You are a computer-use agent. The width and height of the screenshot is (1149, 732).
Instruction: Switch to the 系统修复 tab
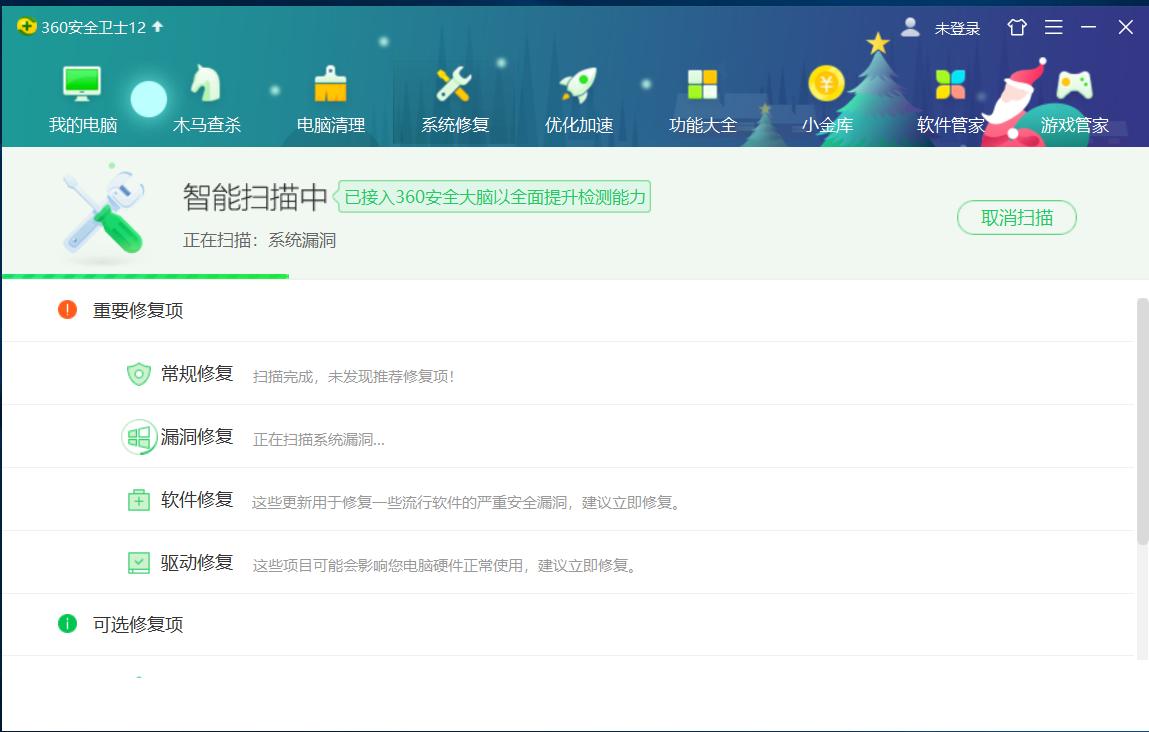click(454, 95)
